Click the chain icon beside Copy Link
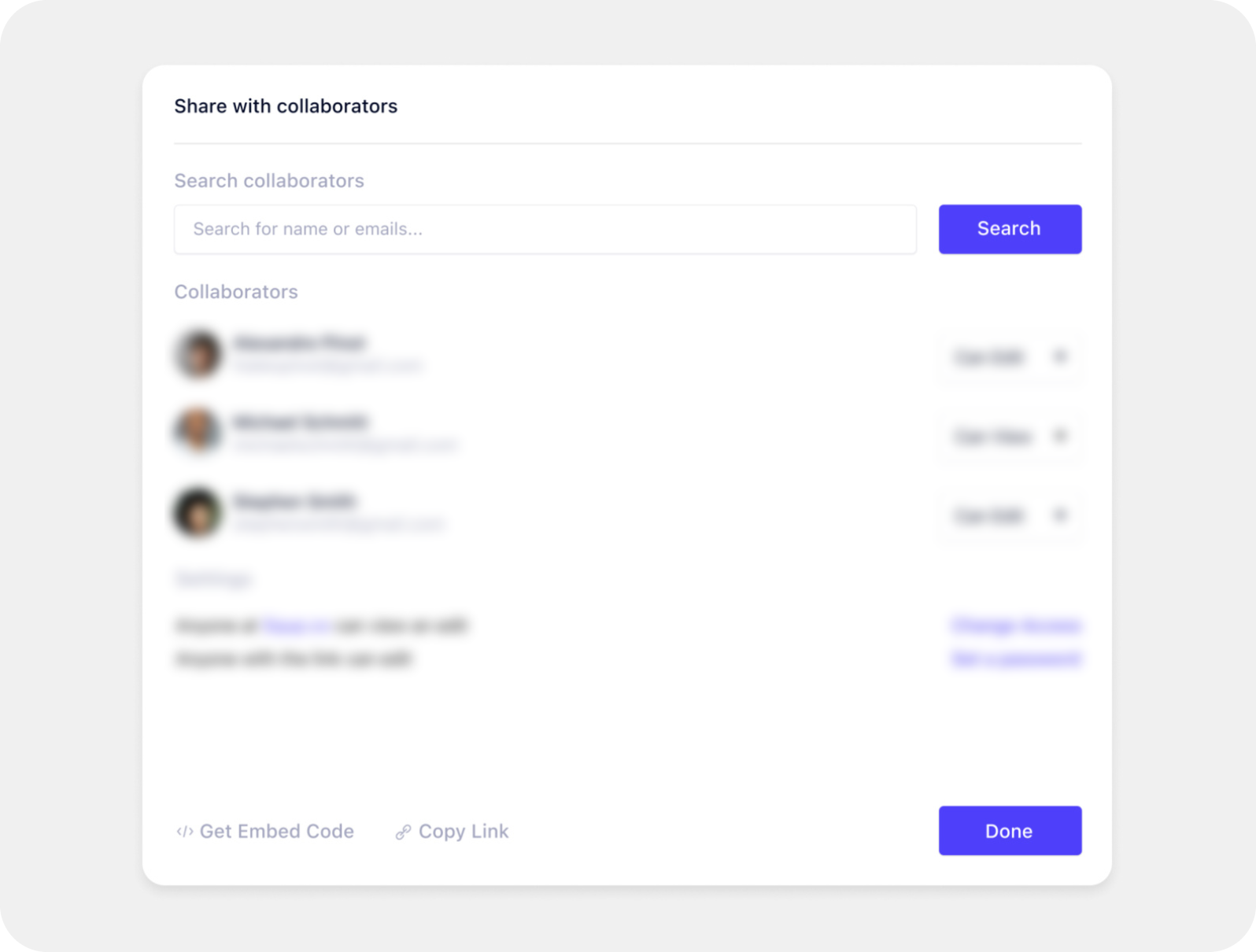Screen dimensions: 1256x952 tap(403, 832)
